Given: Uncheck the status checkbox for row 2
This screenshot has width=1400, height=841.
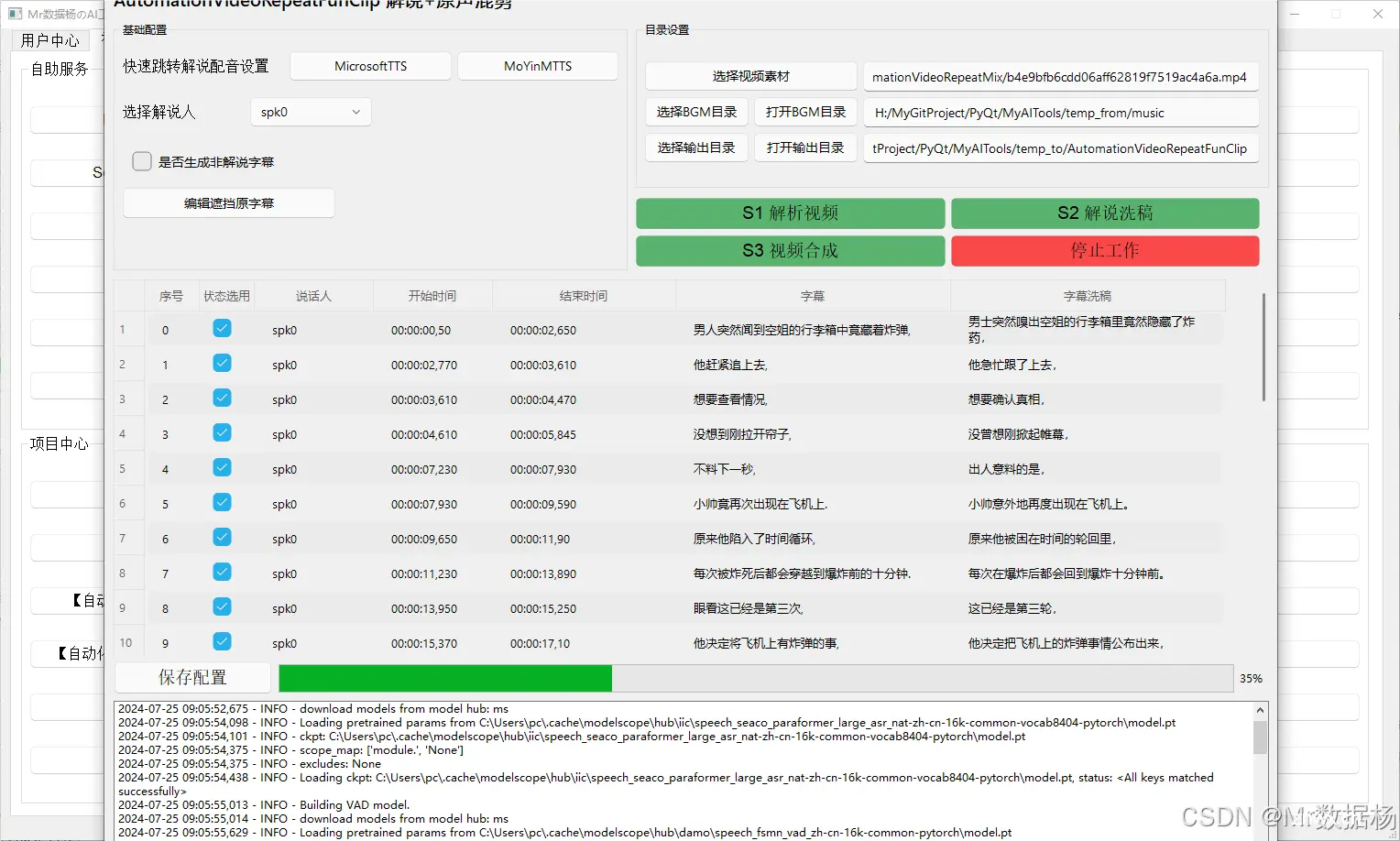Looking at the screenshot, I should pyautogui.click(x=222, y=398).
